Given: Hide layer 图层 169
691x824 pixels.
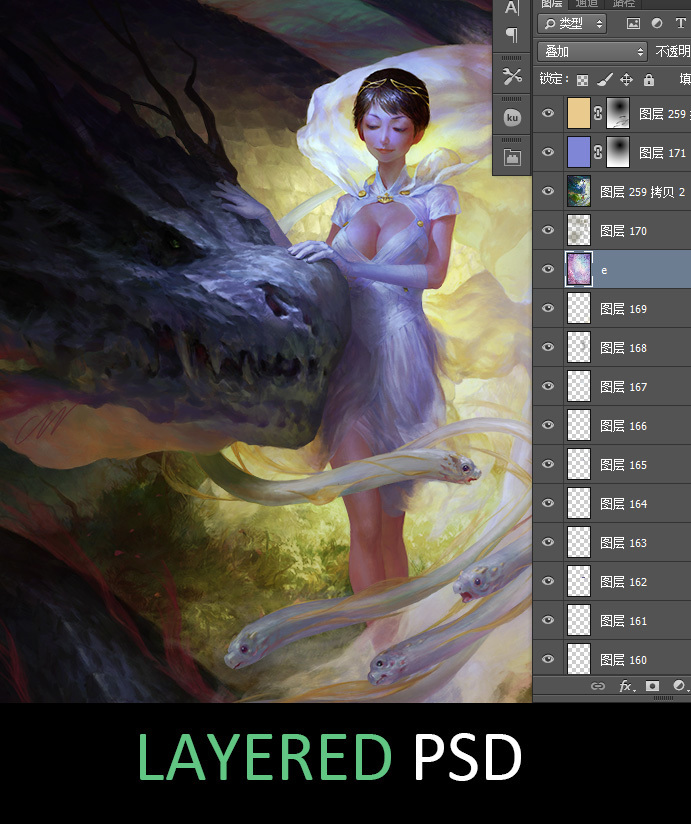Looking at the screenshot, I should click(x=548, y=308).
